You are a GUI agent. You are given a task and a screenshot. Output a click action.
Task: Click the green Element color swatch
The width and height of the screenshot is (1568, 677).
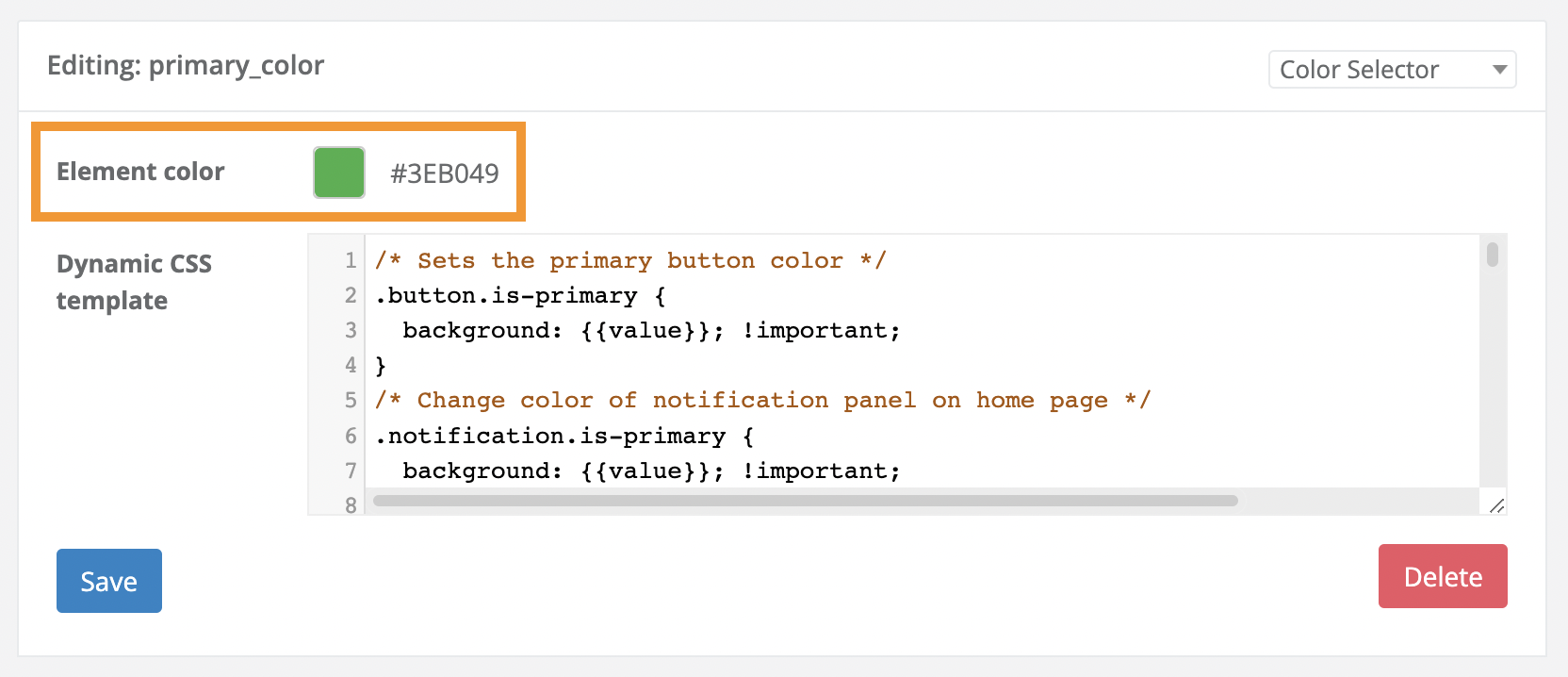coord(339,173)
